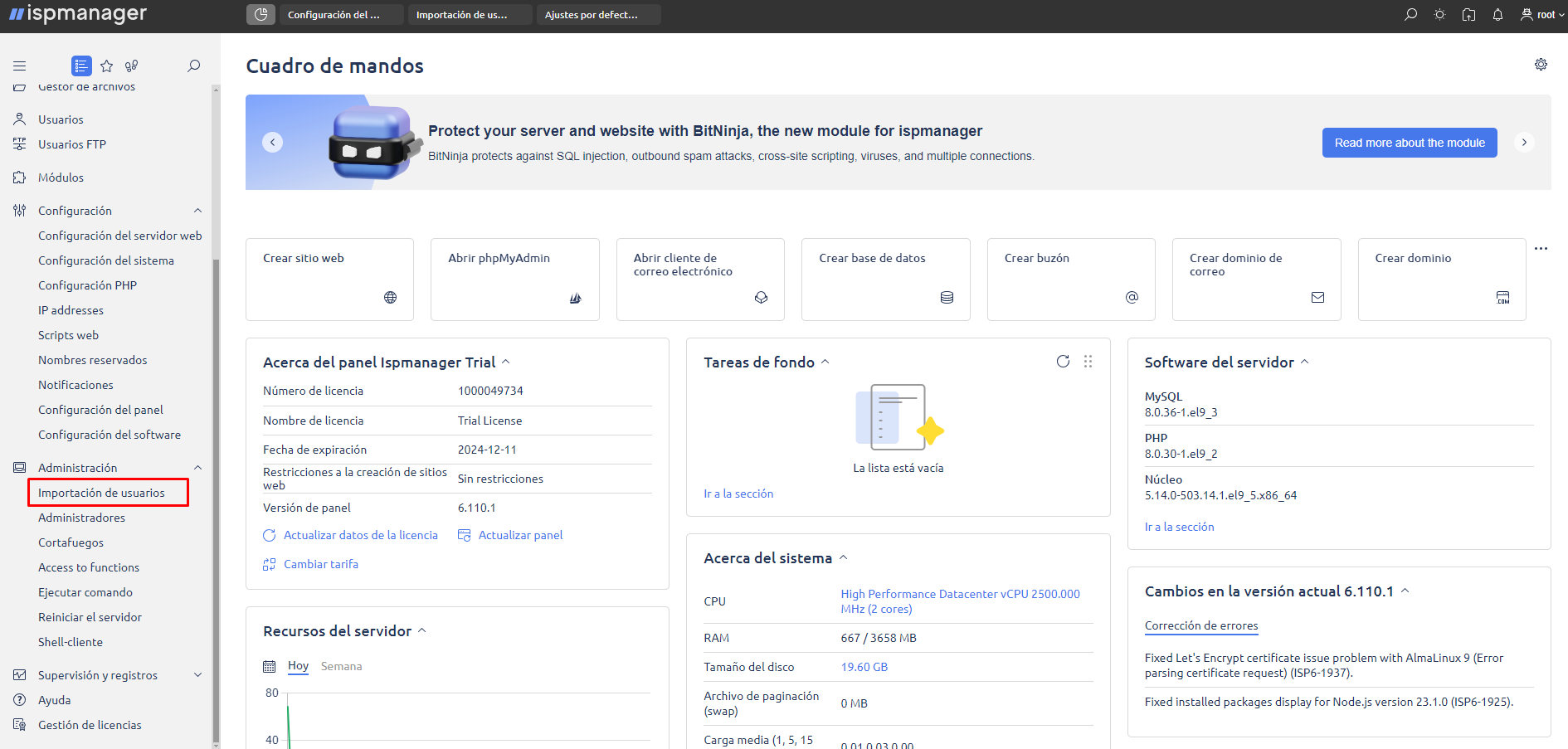1568x749 pixels.
Task: Open the notifications bell
Action: tap(1497, 15)
